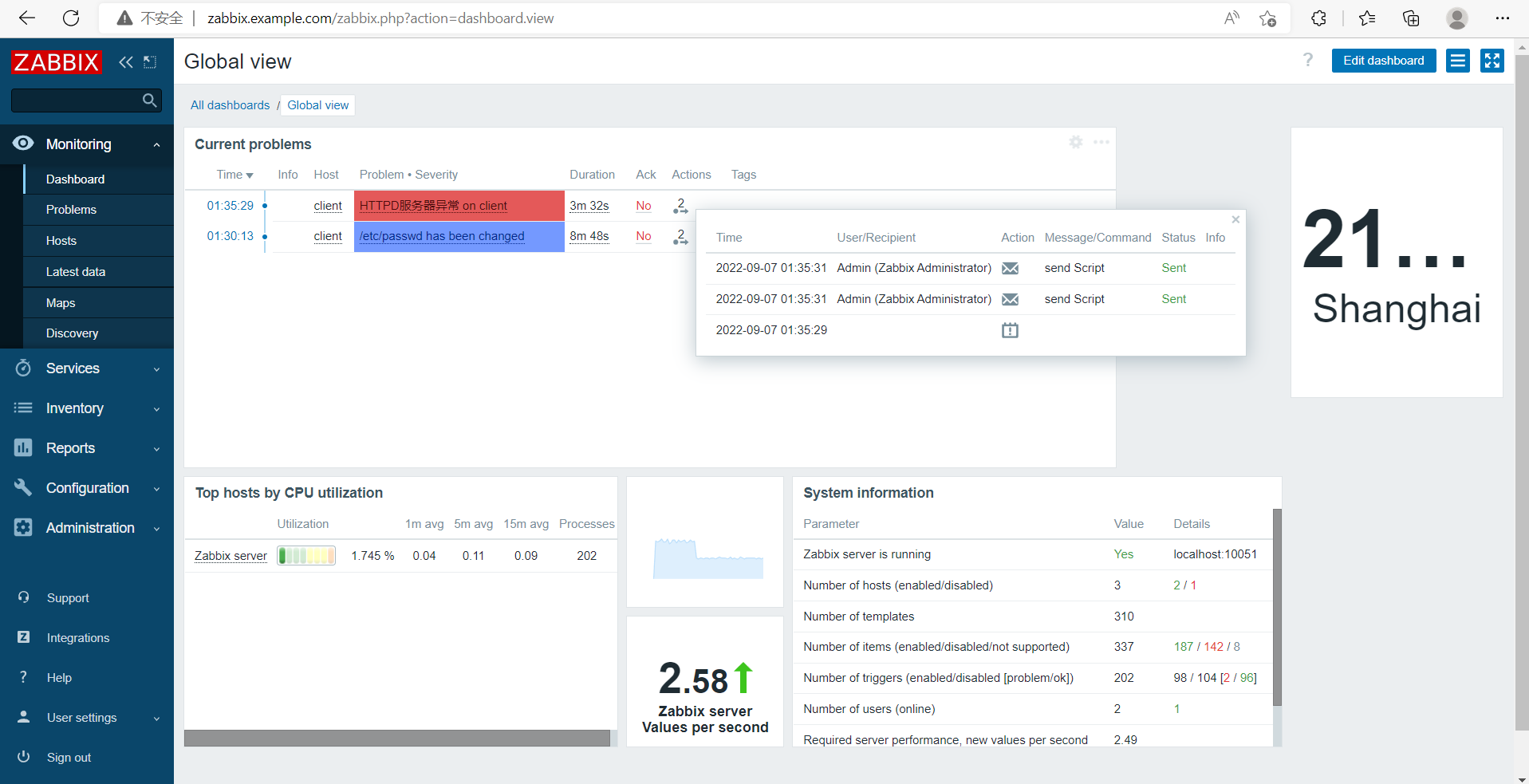Screen dimensions: 1529x784
Task: Click the client host in HTTPD row
Action: tap(328, 206)
